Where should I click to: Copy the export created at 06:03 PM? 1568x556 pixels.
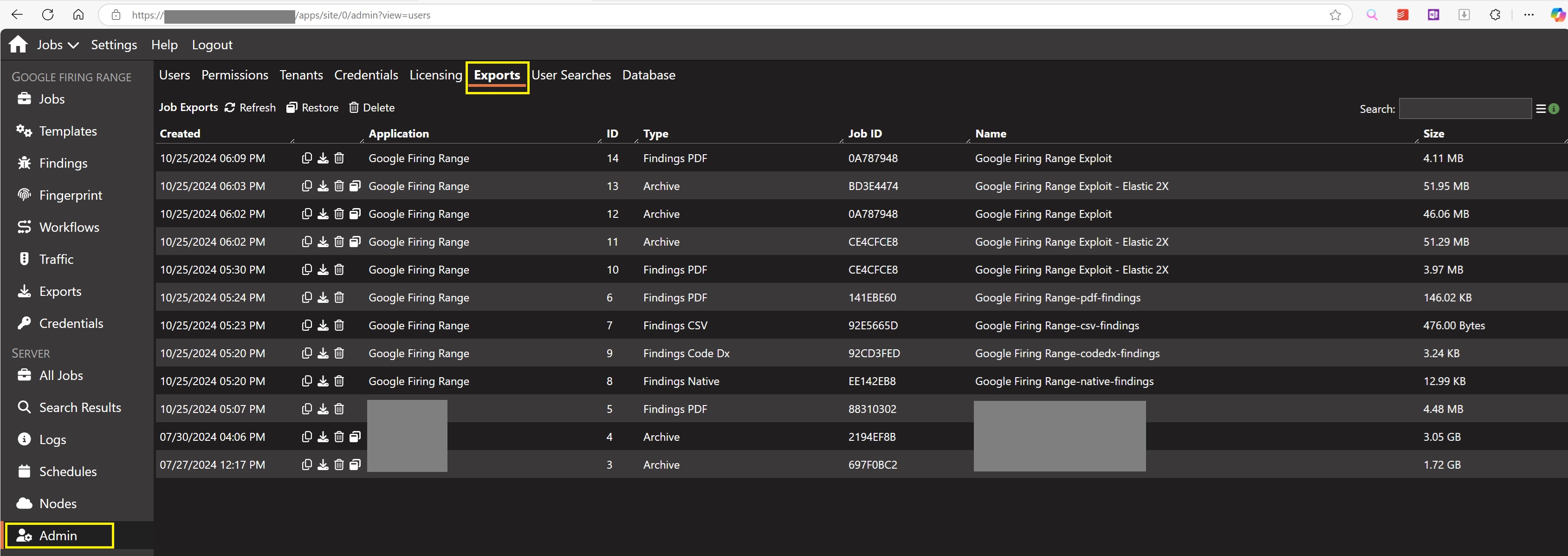pos(307,186)
